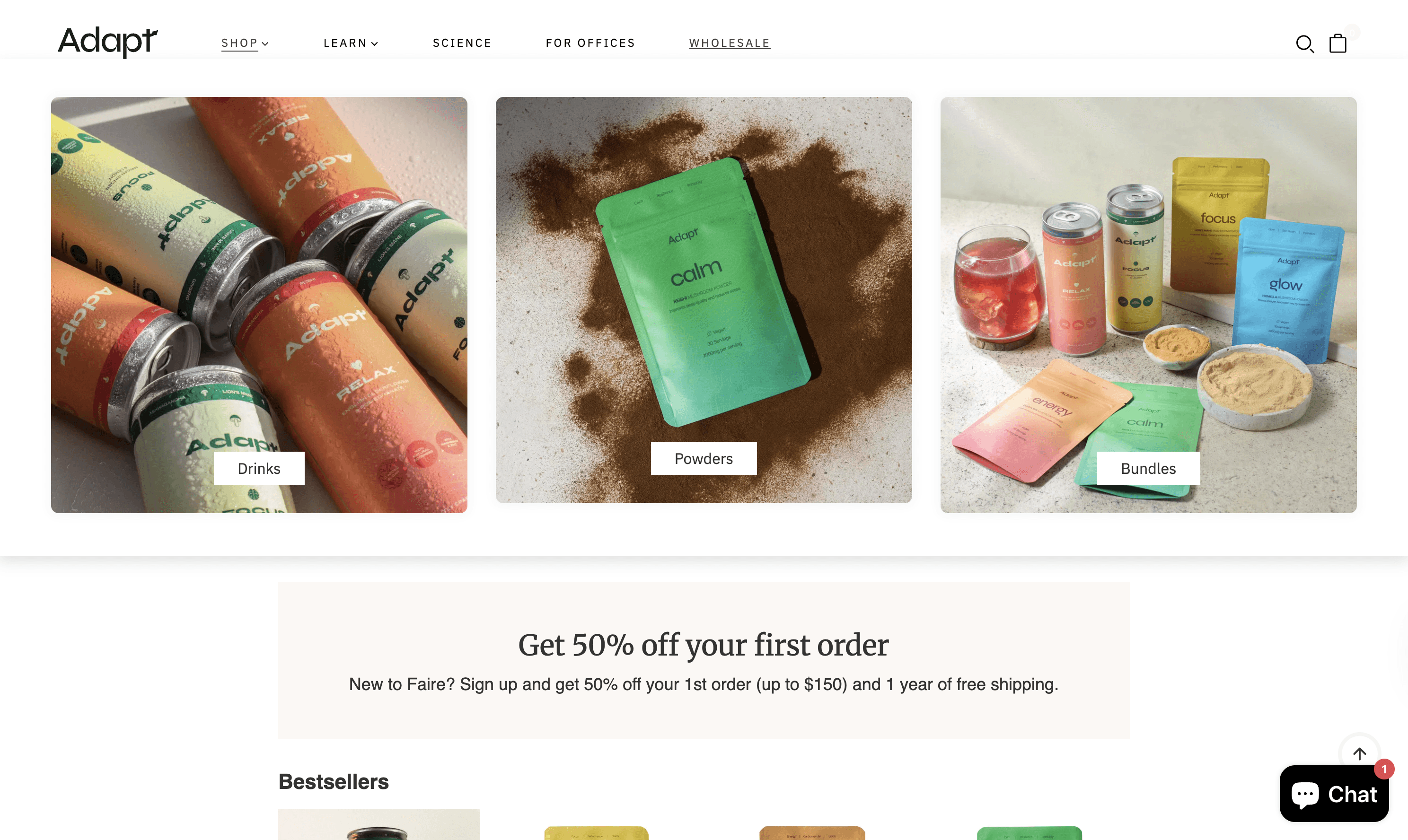Click the scroll-to-top arrow button
This screenshot has height=840, width=1408.
[1359, 753]
